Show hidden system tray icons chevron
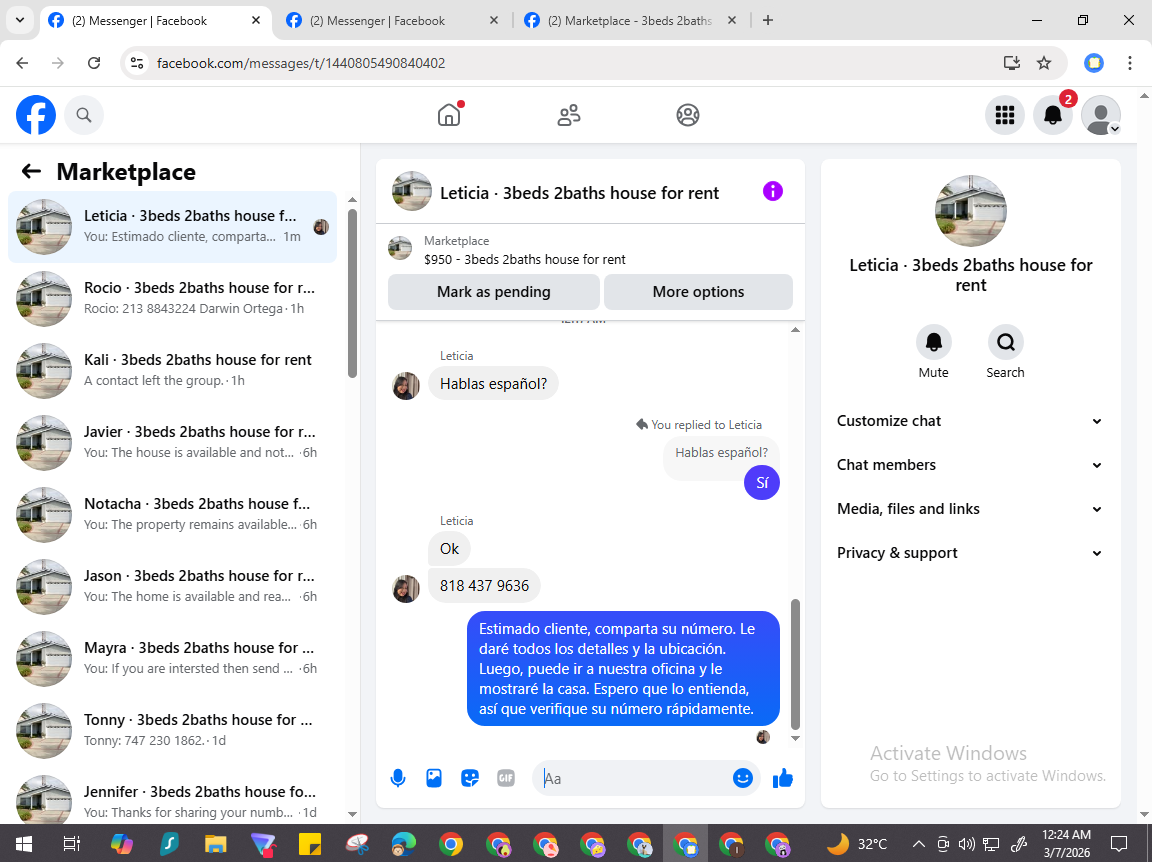The image size is (1152, 862). coord(918,844)
